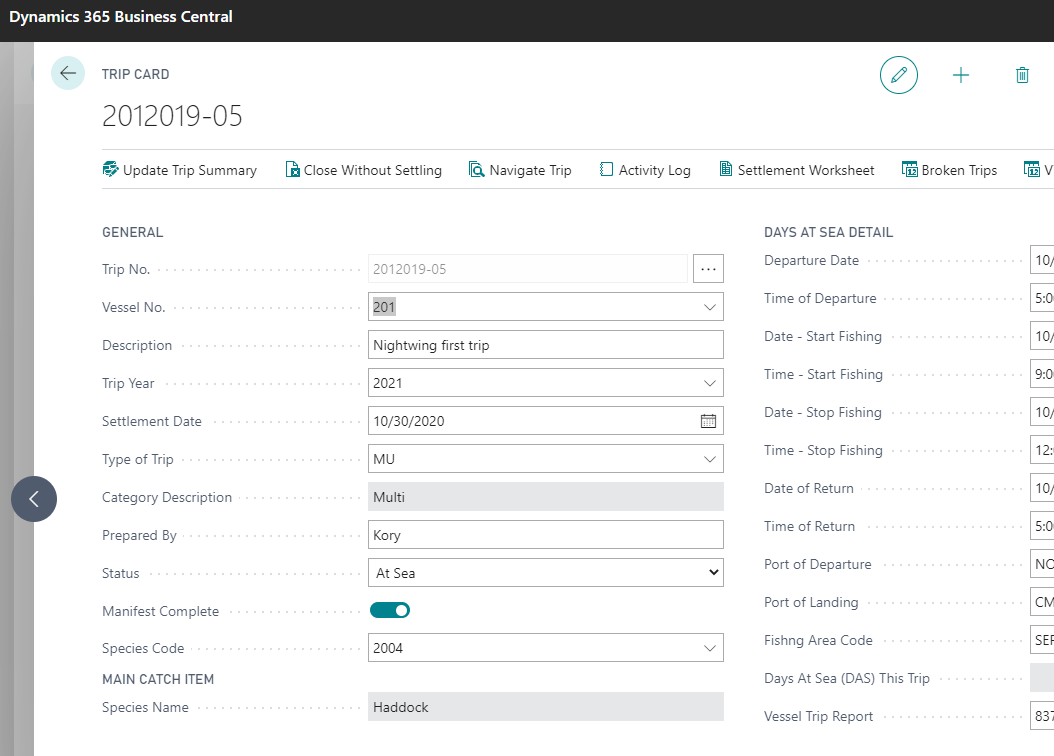This screenshot has width=1054, height=756.
Task: Click the back arrow to leave Trip Card
Action: 67,73
